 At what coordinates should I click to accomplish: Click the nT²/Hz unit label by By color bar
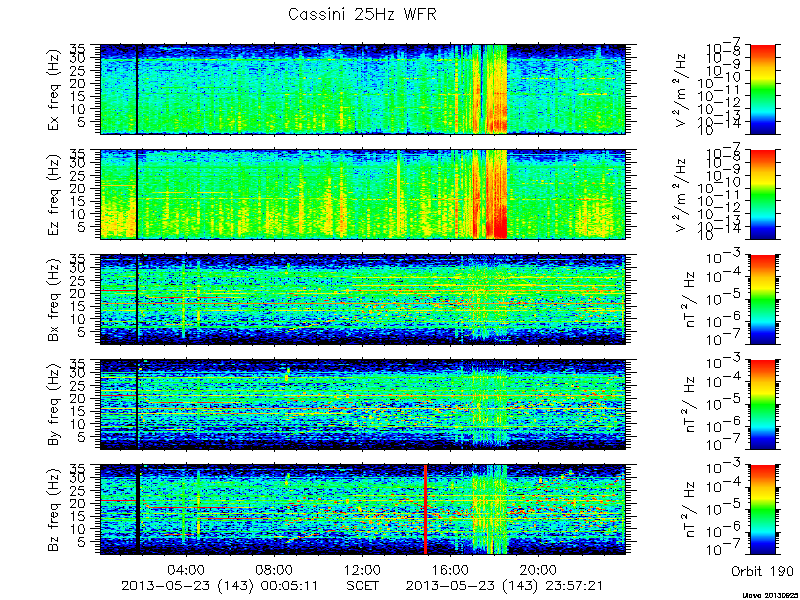point(692,405)
